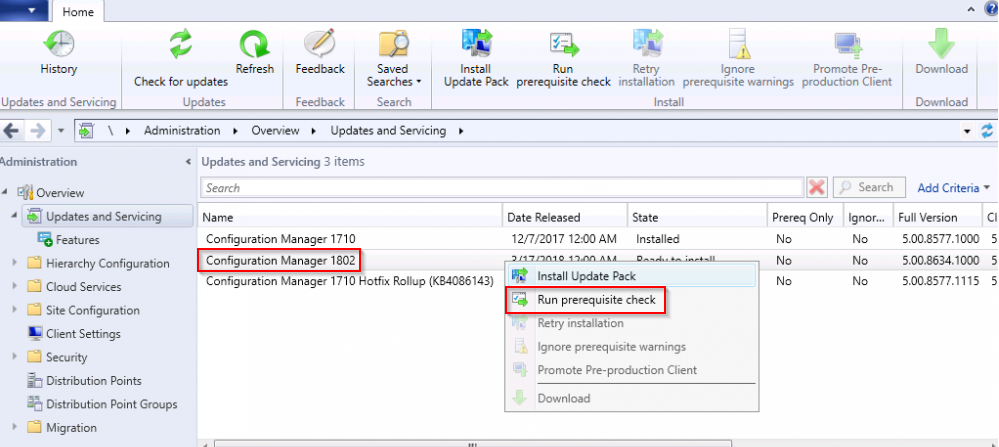The image size is (999, 447).
Task: Open the Feedback ribbon button
Action: point(320,52)
